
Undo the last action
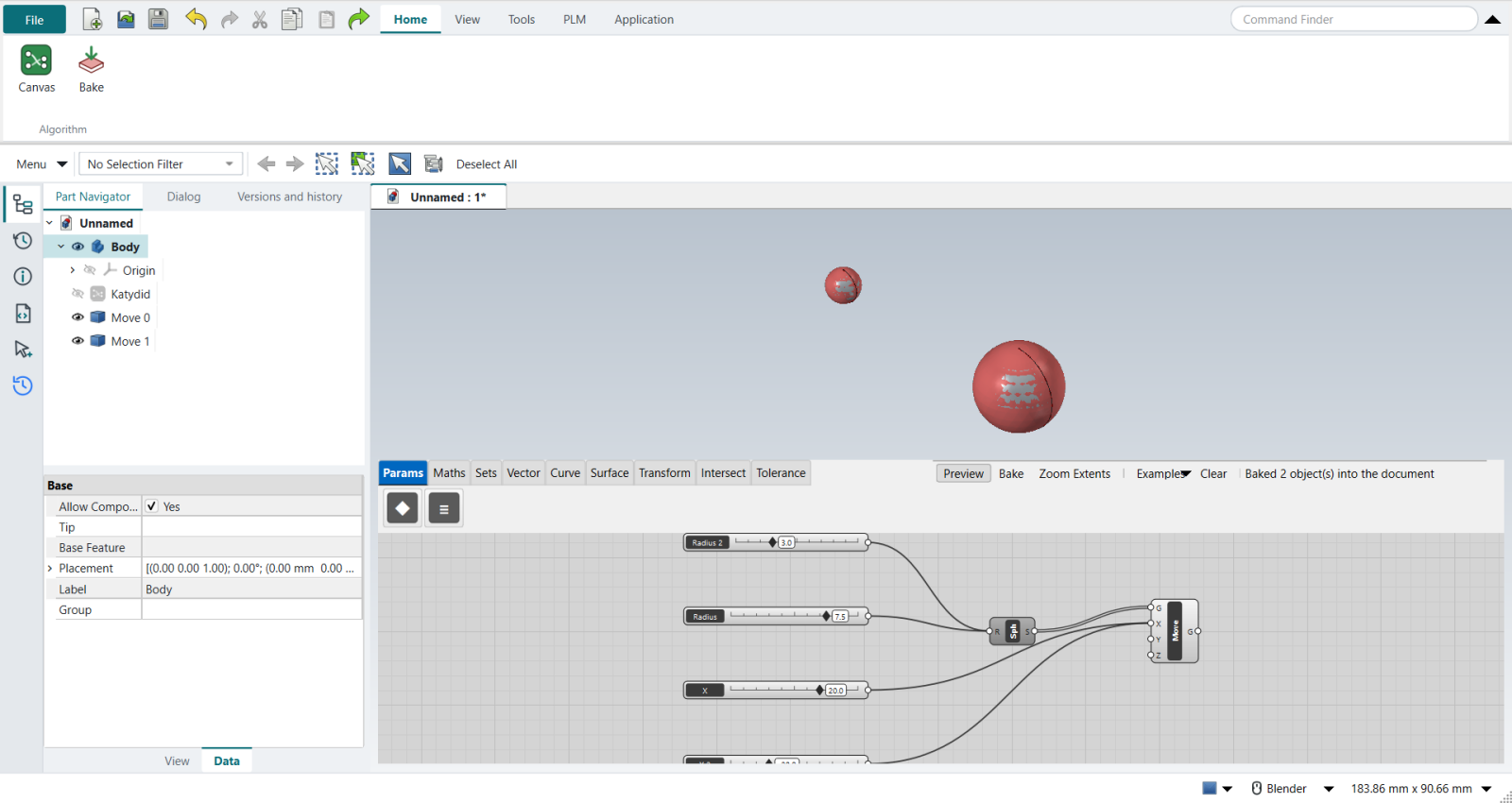click(x=196, y=19)
